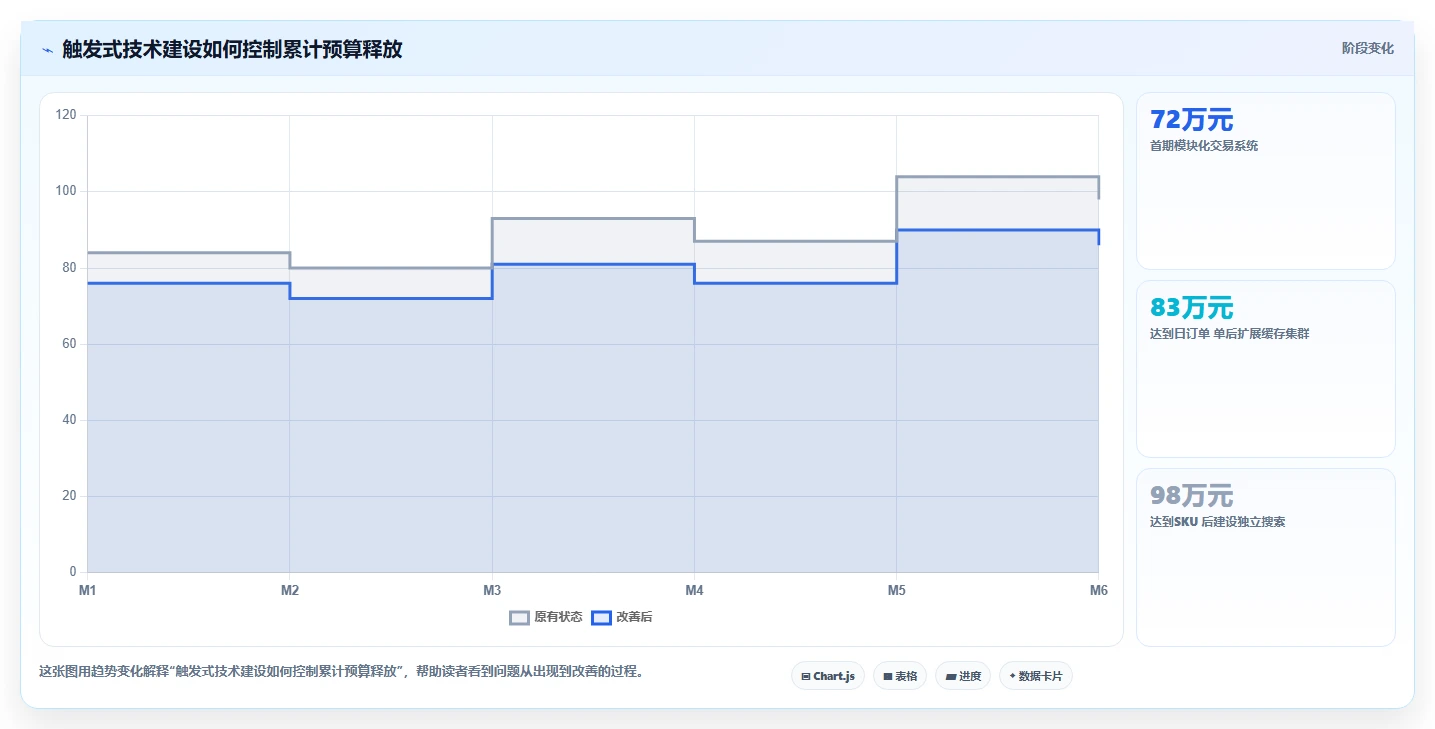The image size is (1435, 729).
Task: Click the 83万元 value card
Action: pos(1265,369)
